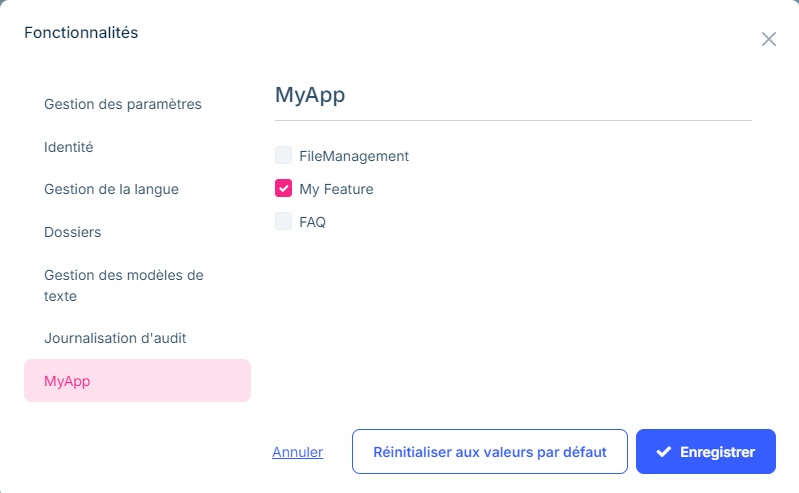The height and width of the screenshot is (493, 799).
Task: Save changes with the Enregistrer button
Action: [706, 452]
